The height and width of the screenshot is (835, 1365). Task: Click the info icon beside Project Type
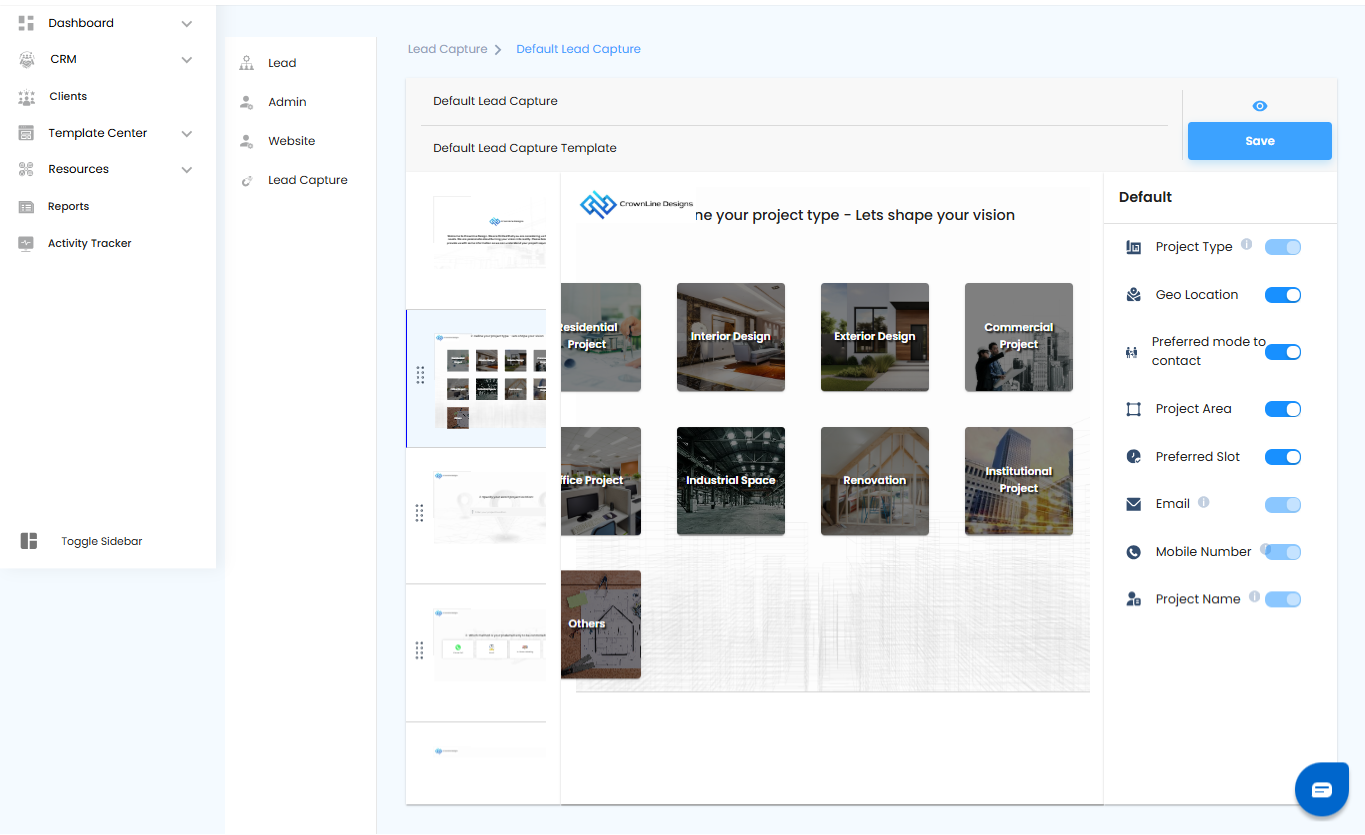pyautogui.click(x=1246, y=244)
